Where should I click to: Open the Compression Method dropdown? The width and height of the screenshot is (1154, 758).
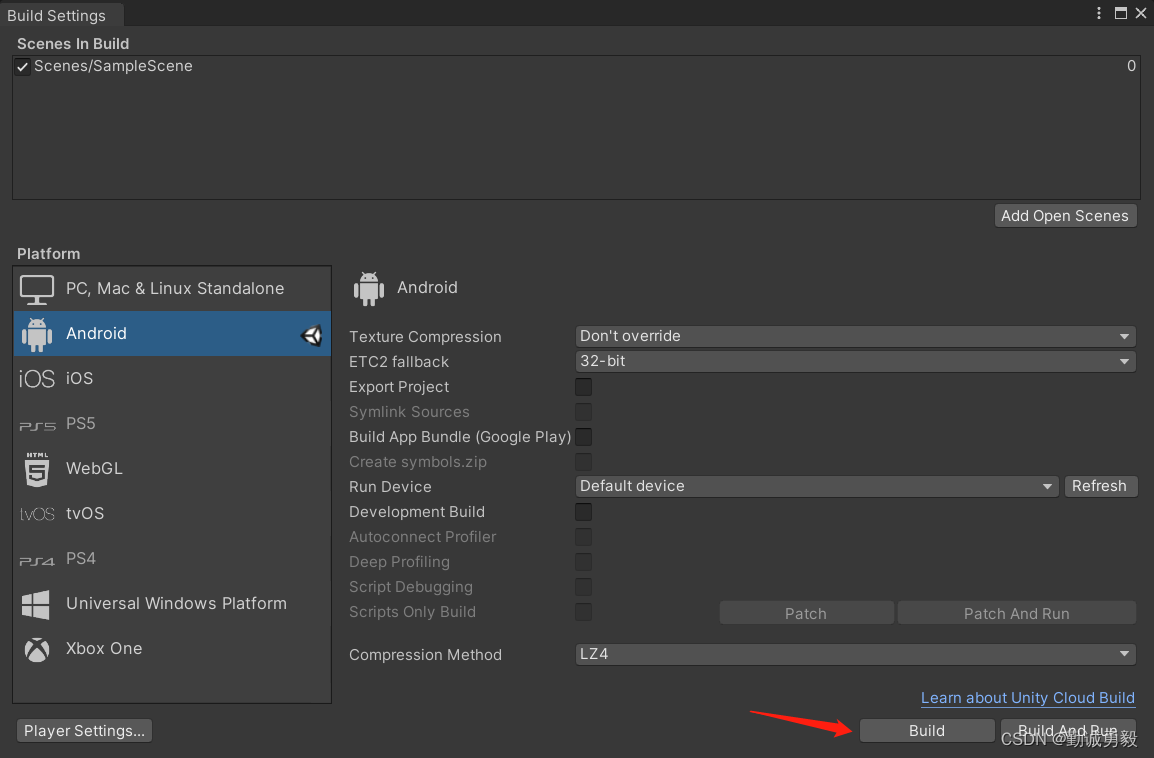(x=855, y=654)
